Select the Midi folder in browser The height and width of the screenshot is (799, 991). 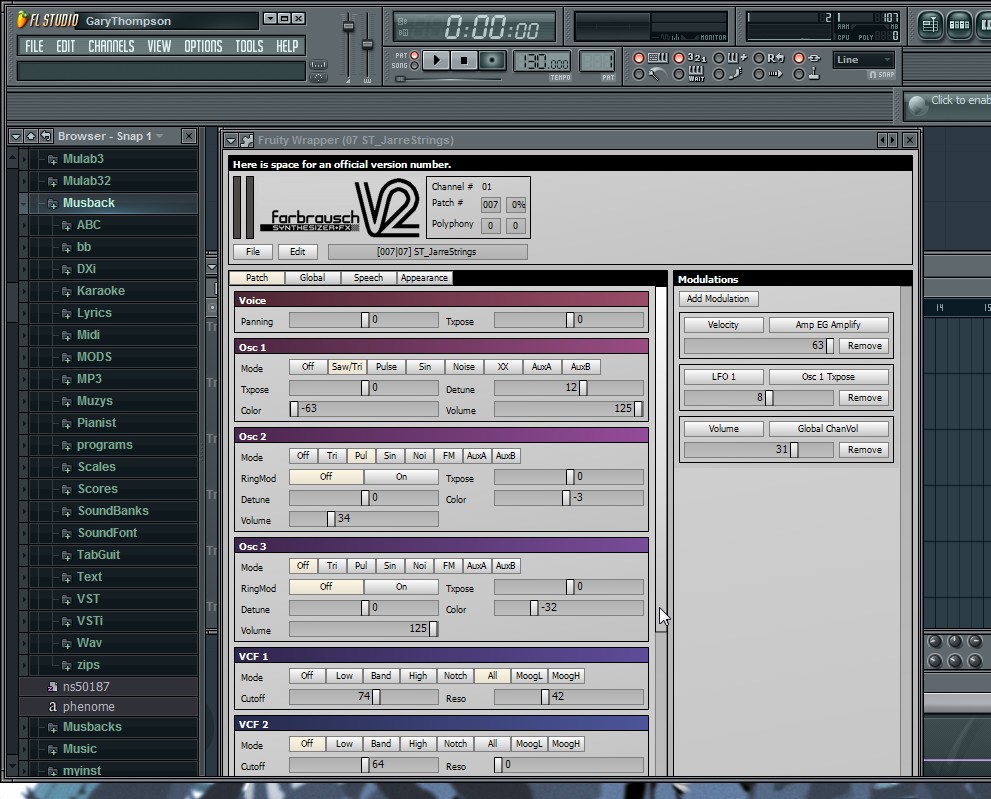[88, 335]
